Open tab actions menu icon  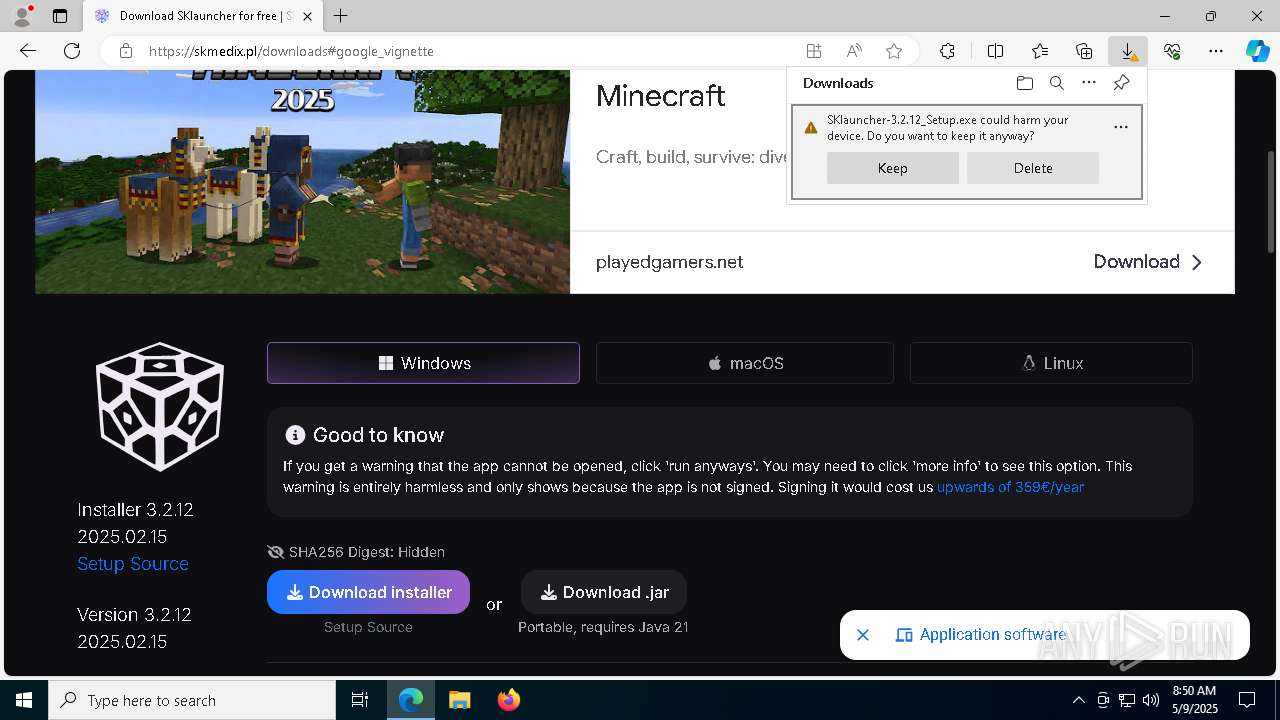[60, 16]
